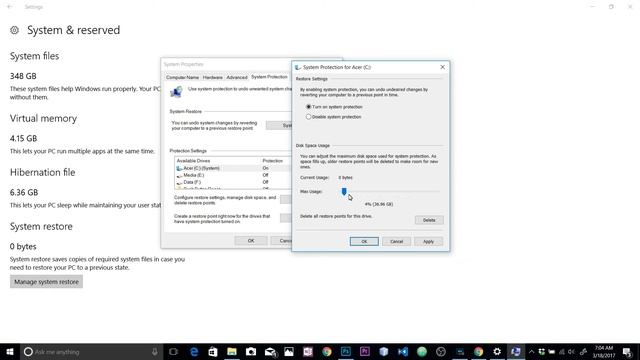
Task: Close the System Protection for Acer dialog
Action: click(x=442, y=67)
